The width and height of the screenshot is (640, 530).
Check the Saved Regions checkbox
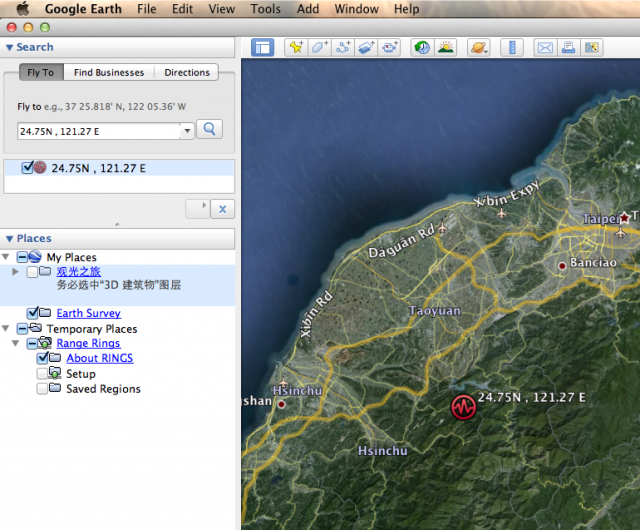pyautogui.click(x=42, y=389)
